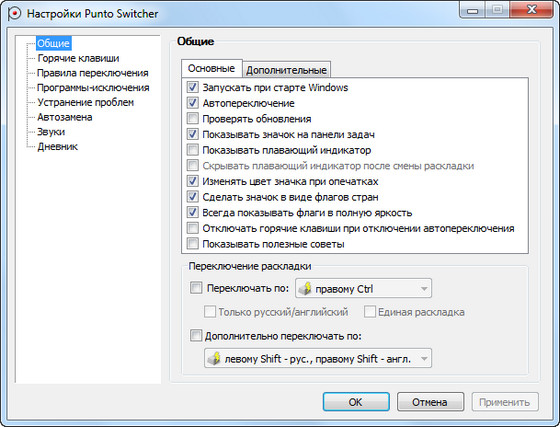This screenshot has height=427, width=560.
Task: Toggle Всегда показывать флаги в полную яркость
Action: [x=192, y=212]
